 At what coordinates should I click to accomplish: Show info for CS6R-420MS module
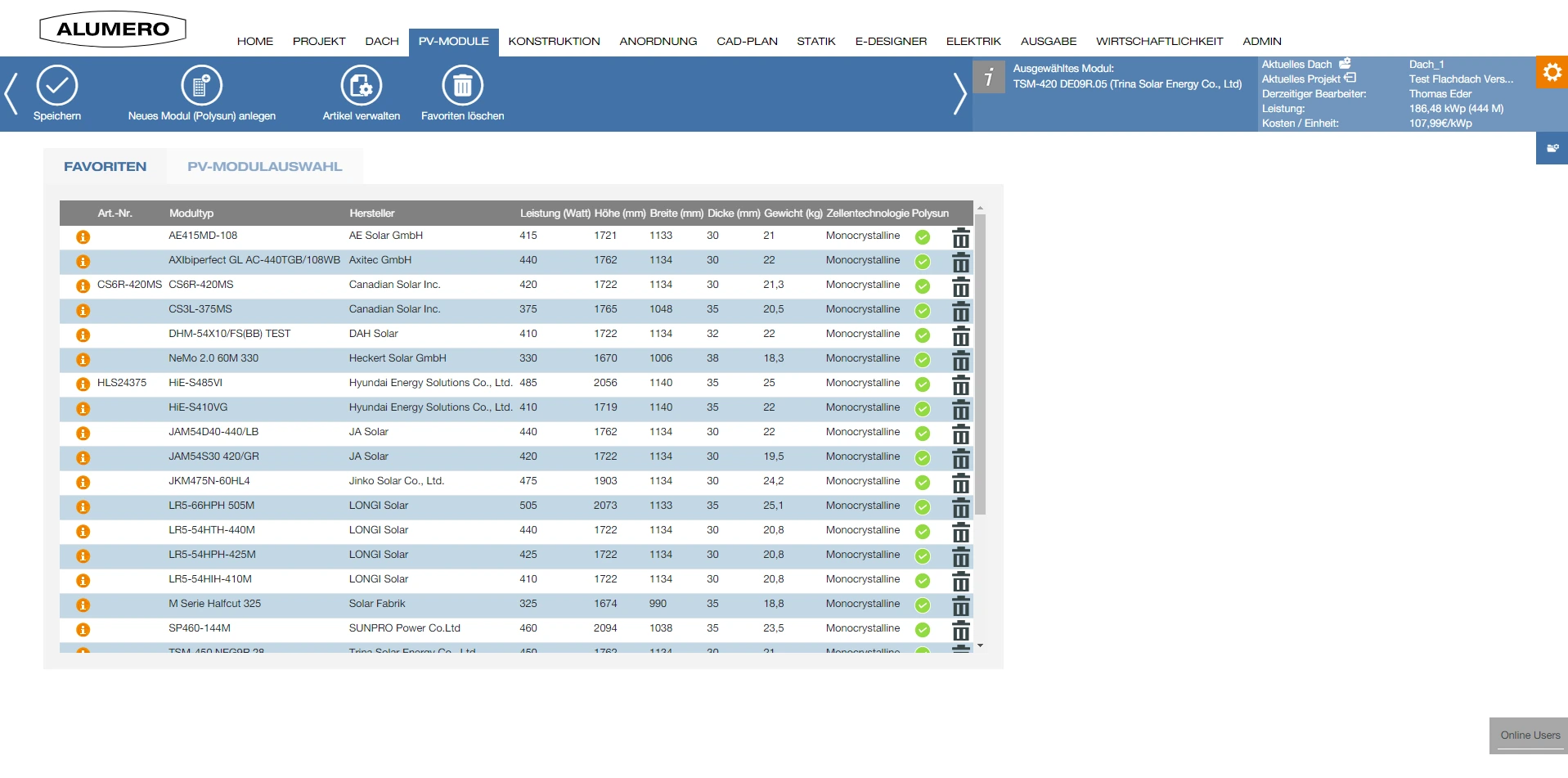pyautogui.click(x=83, y=286)
